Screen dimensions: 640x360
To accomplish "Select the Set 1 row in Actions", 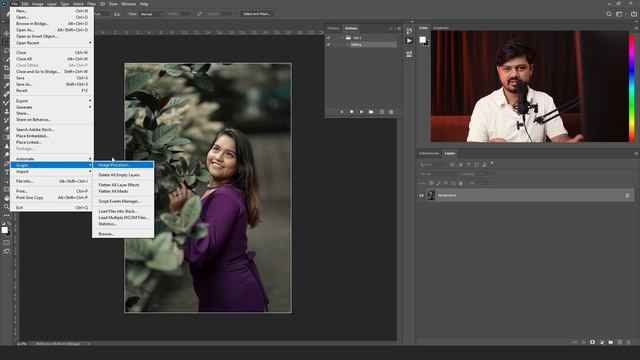I will point(361,38).
